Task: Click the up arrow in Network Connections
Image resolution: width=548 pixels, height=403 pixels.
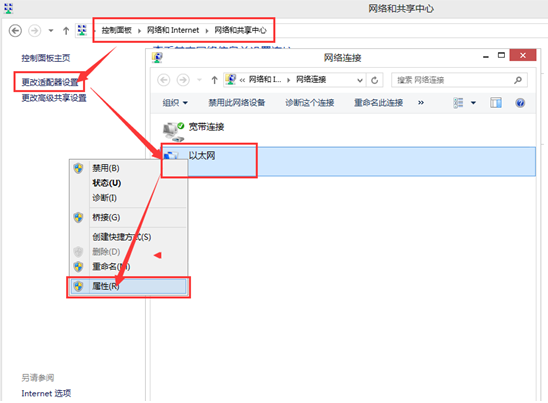Action: (x=215, y=80)
